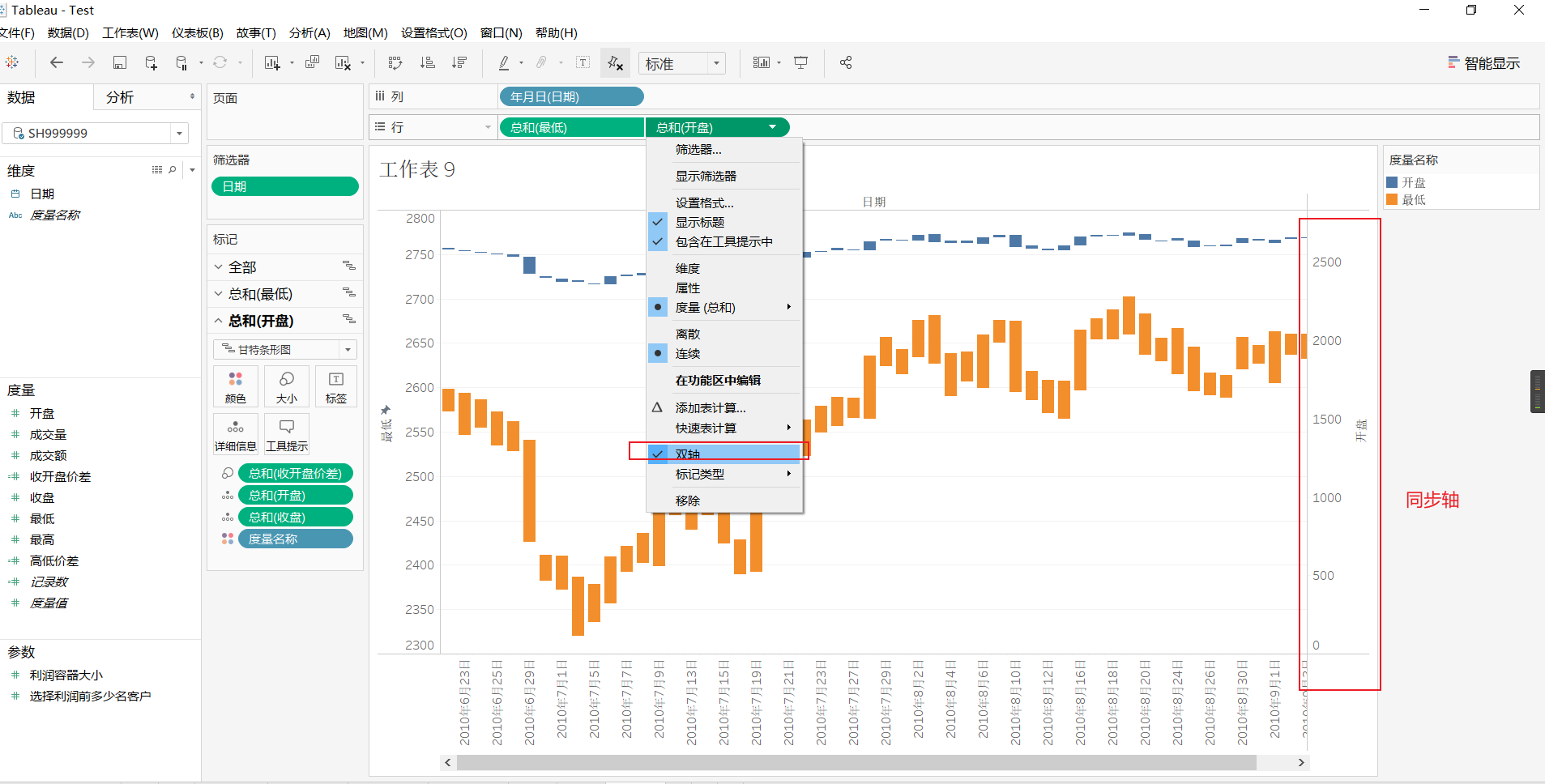Uncheck the 双轴 dual axis option
Viewport: 1545px width, 784px height.
(x=724, y=454)
